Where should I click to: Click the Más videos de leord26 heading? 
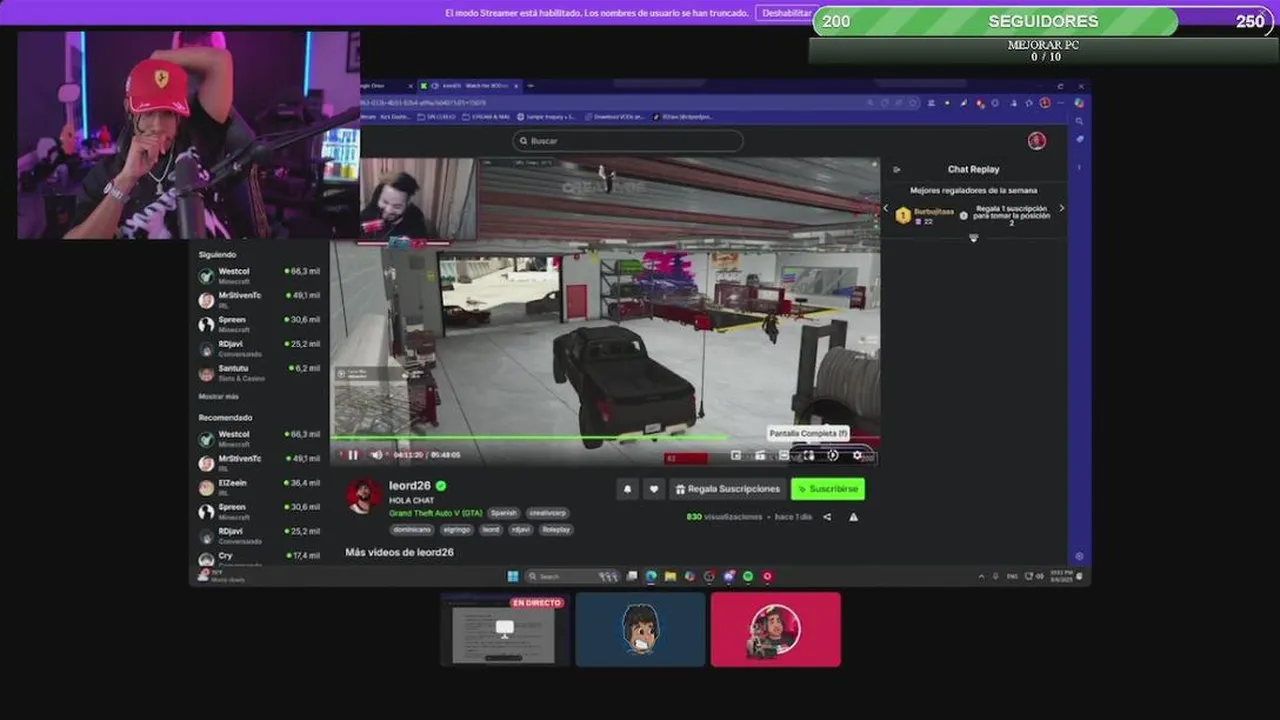pos(400,552)
